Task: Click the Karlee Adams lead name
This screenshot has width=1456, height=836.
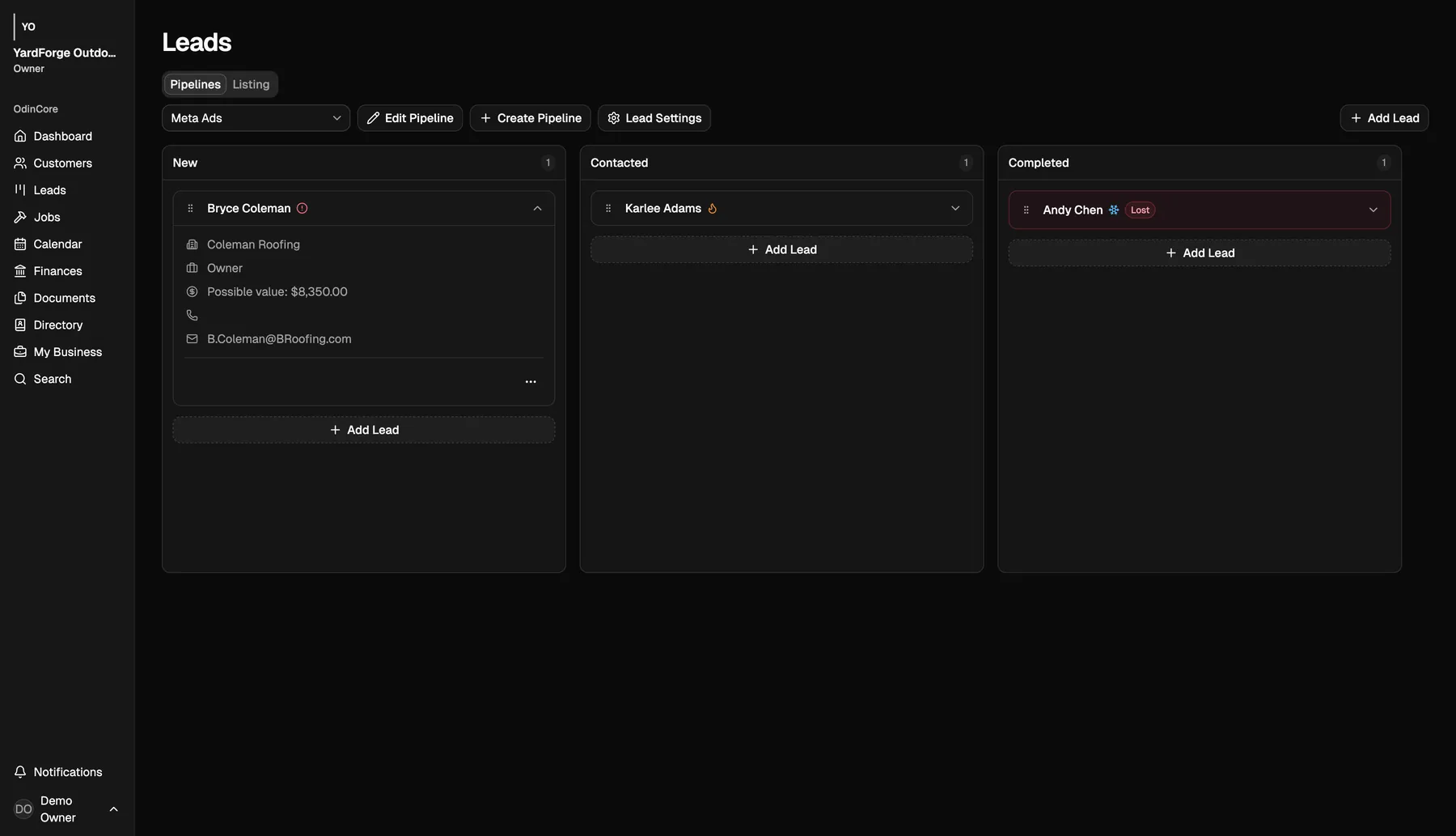Action: 663,209
